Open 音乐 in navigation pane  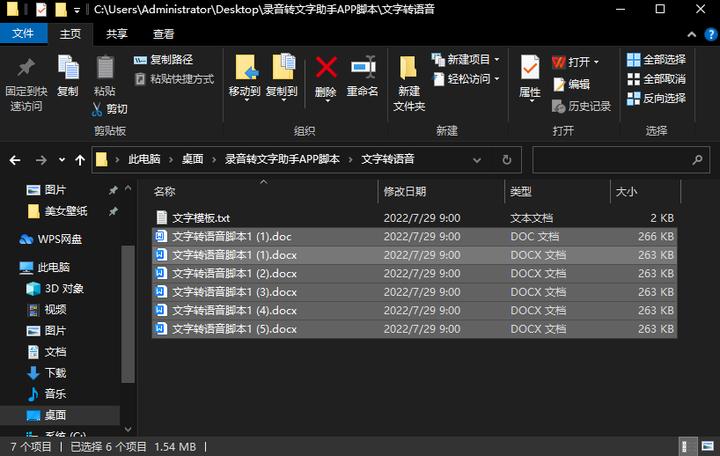[47, 394]
